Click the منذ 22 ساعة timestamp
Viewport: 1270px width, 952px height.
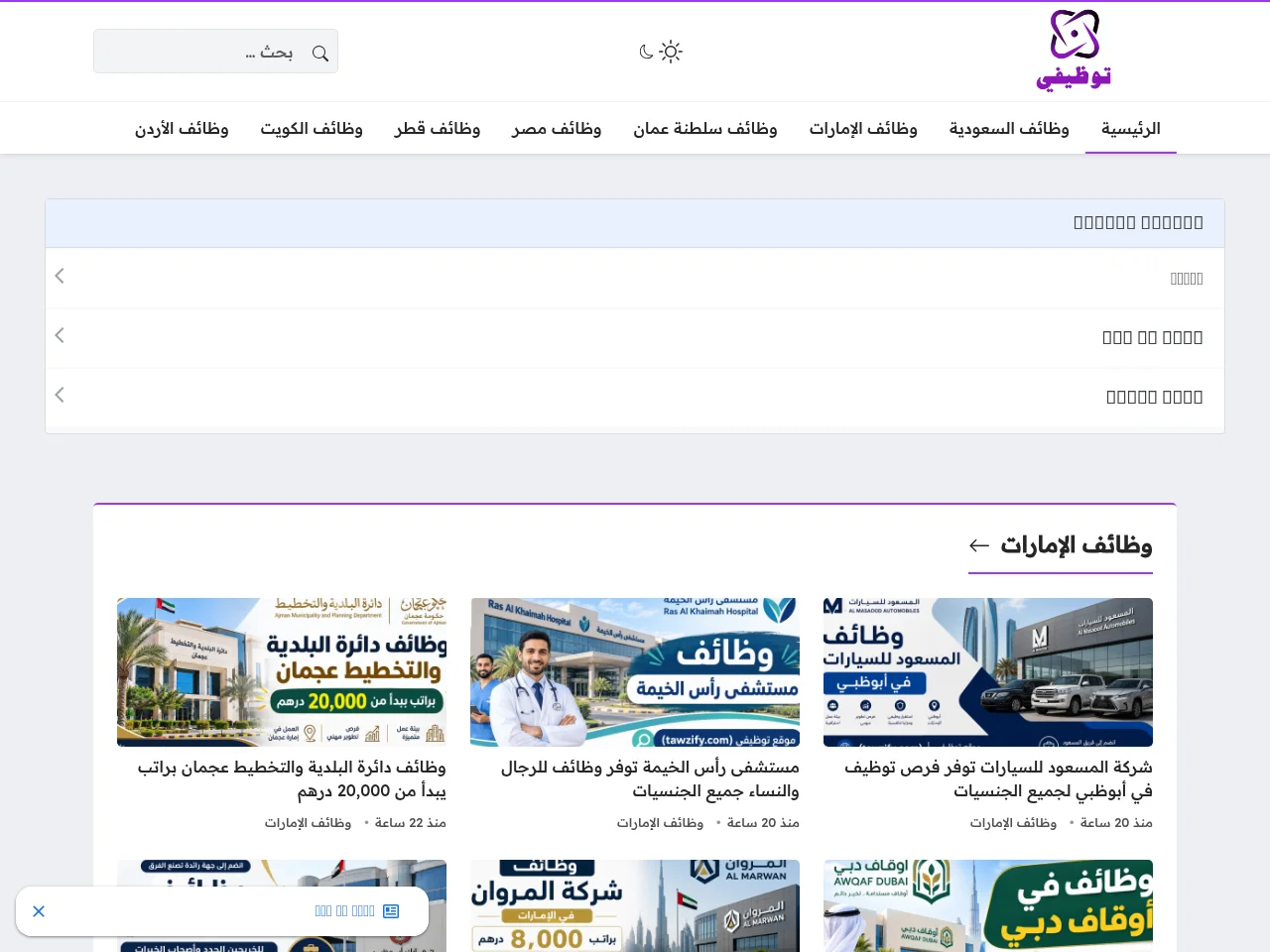pos(411,823)
